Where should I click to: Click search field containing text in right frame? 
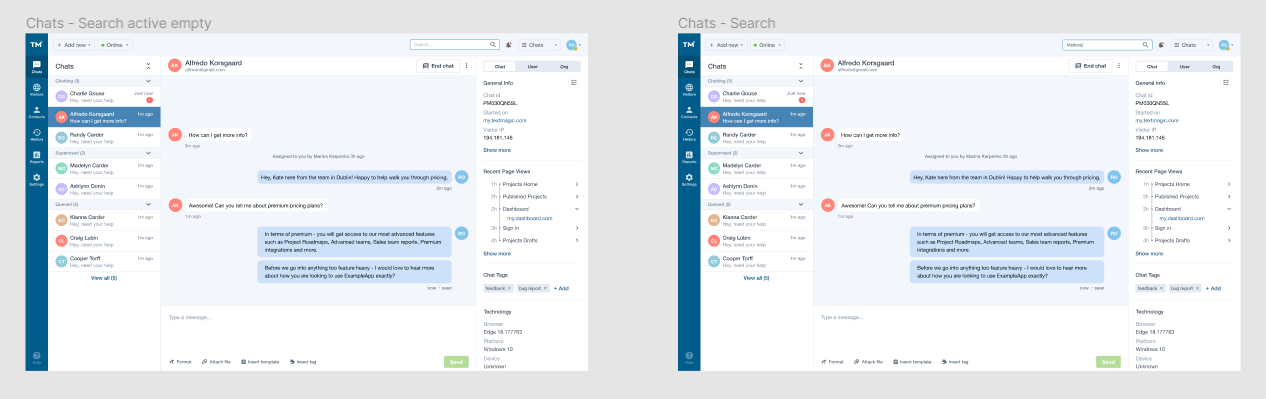[x=1107, y=45]
